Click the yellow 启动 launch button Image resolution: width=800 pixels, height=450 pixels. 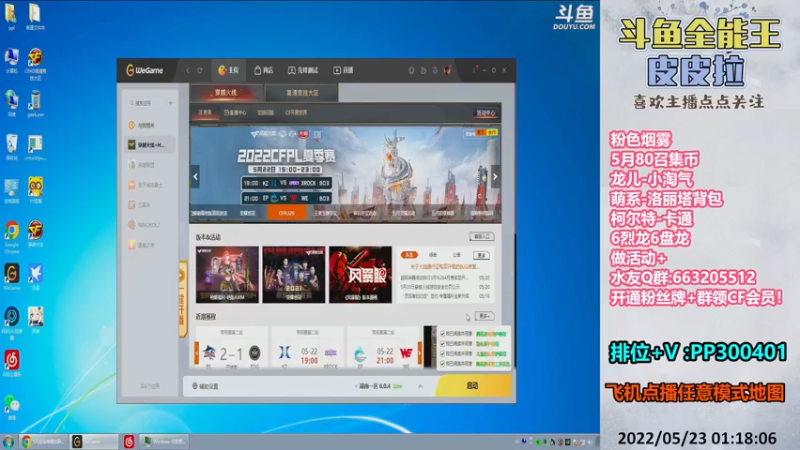pyautogui.click(x=473, y=386)
